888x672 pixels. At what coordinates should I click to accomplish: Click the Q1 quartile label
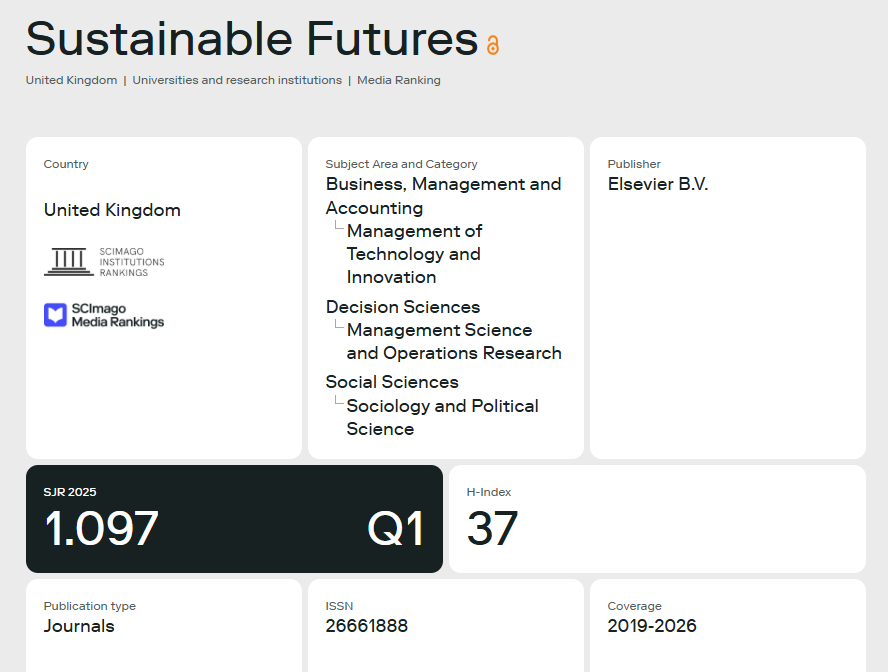[x=395, y=529]
